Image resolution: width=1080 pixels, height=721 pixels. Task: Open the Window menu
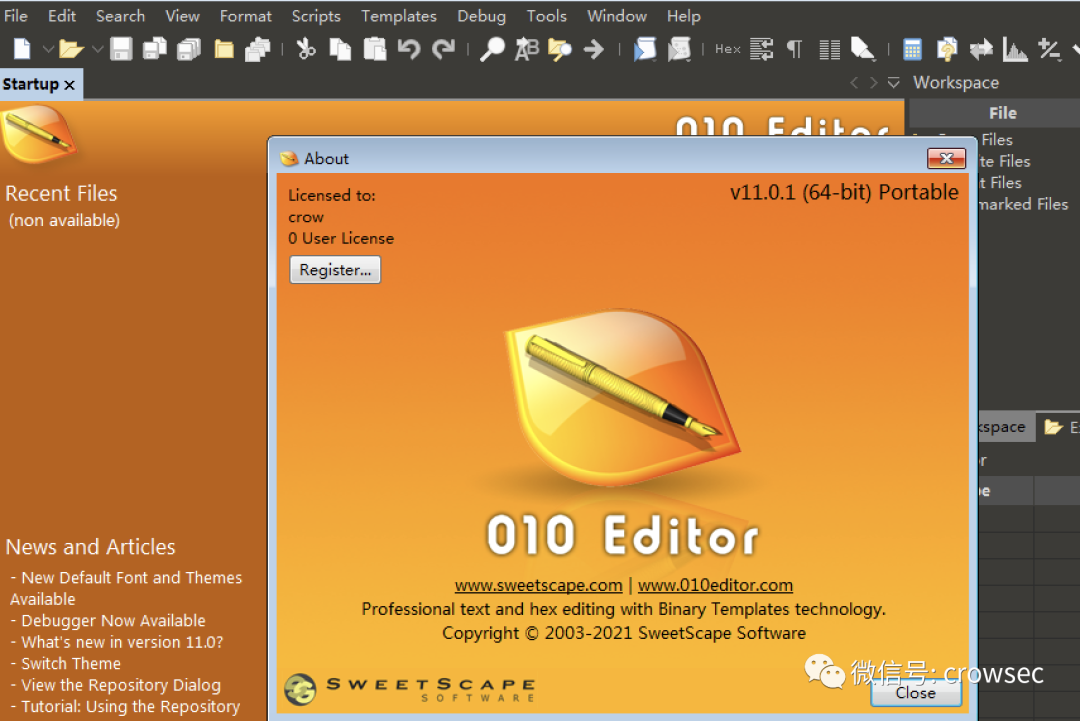tap(617, 16)
